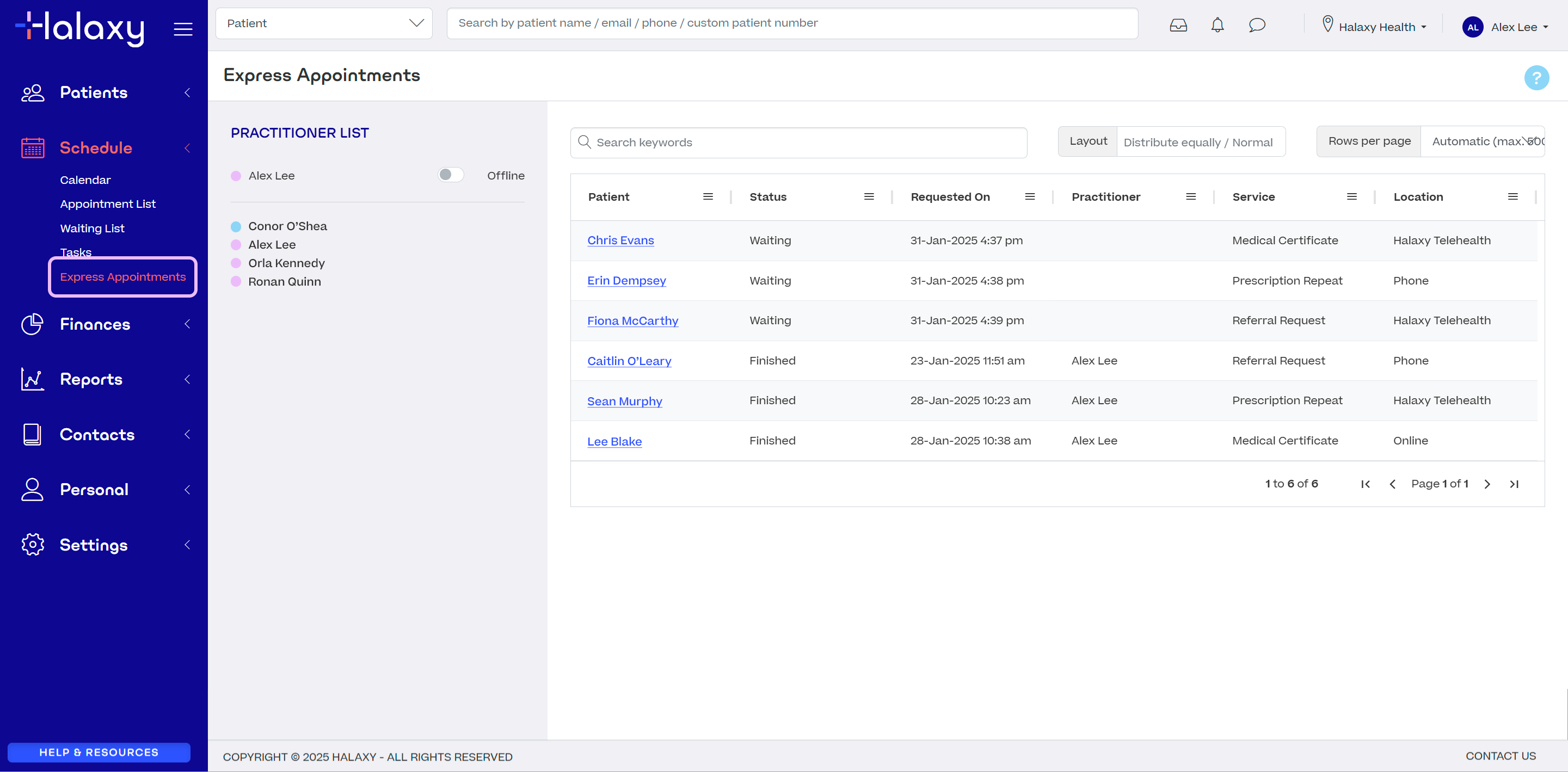Click the Help & Resources button
The image size is (1568, 772).
99,752
